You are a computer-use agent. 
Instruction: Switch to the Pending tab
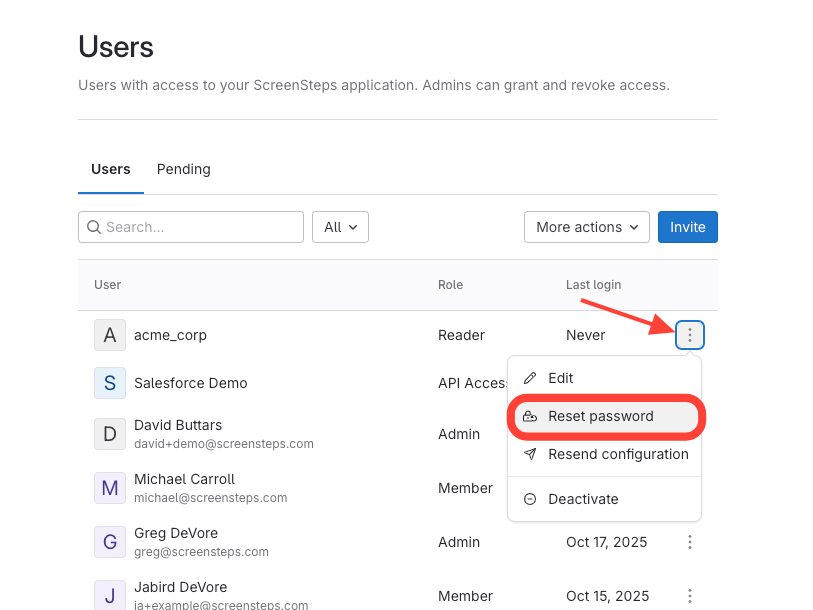183,169
